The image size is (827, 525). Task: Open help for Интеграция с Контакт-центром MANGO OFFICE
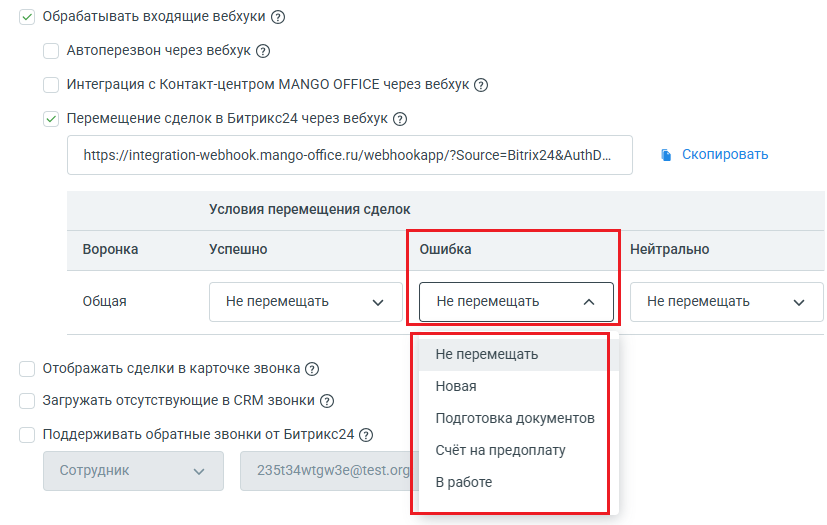click(x=480, y=85)
